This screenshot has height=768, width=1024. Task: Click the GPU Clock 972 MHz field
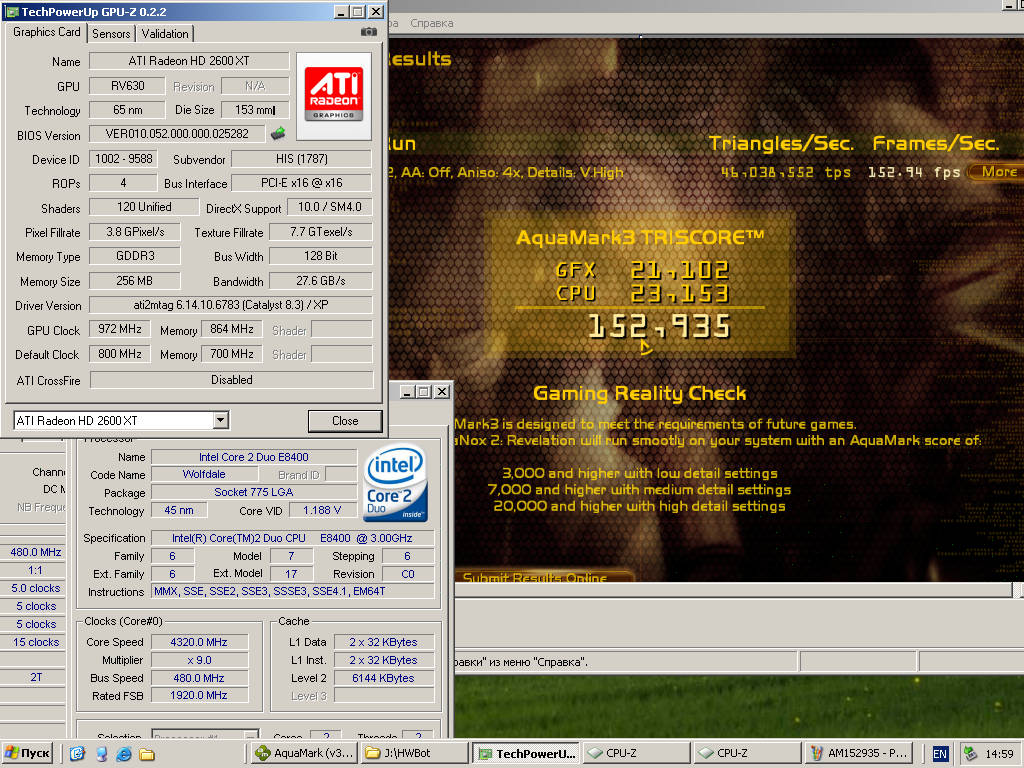pos(120,329)
